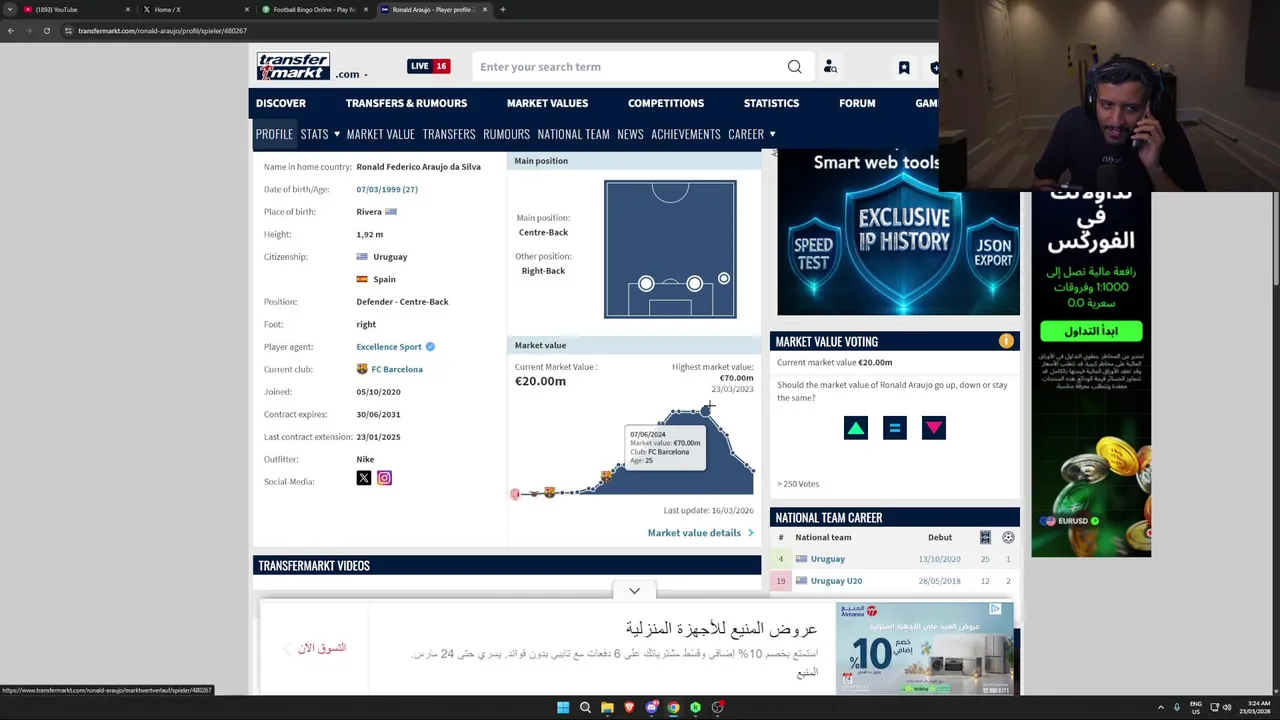Viewport: 1280px width, 720px height.
Task: Open the Excellence Sport agent link
Action: pyautogui.click(x=389, y=347)
